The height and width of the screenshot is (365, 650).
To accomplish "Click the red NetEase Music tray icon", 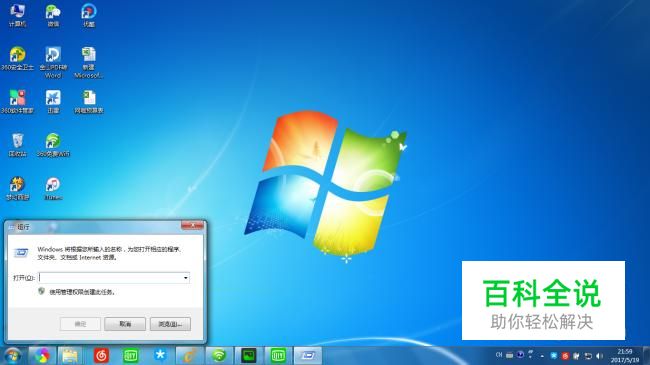I will pos(565,356).
